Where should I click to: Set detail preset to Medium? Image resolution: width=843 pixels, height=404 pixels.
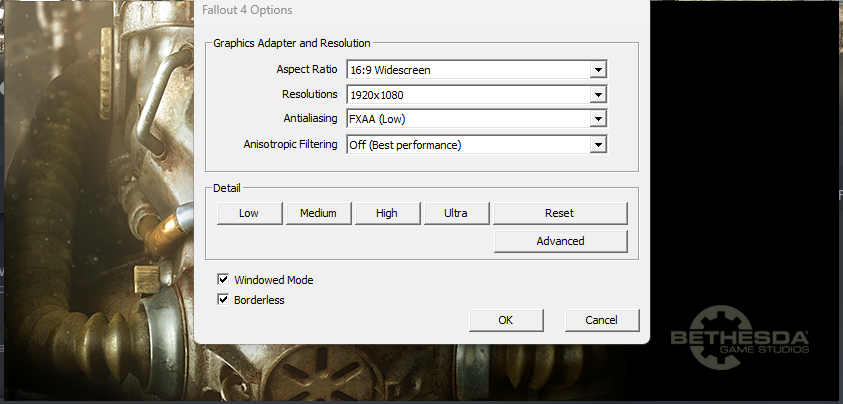coord(318,213)
